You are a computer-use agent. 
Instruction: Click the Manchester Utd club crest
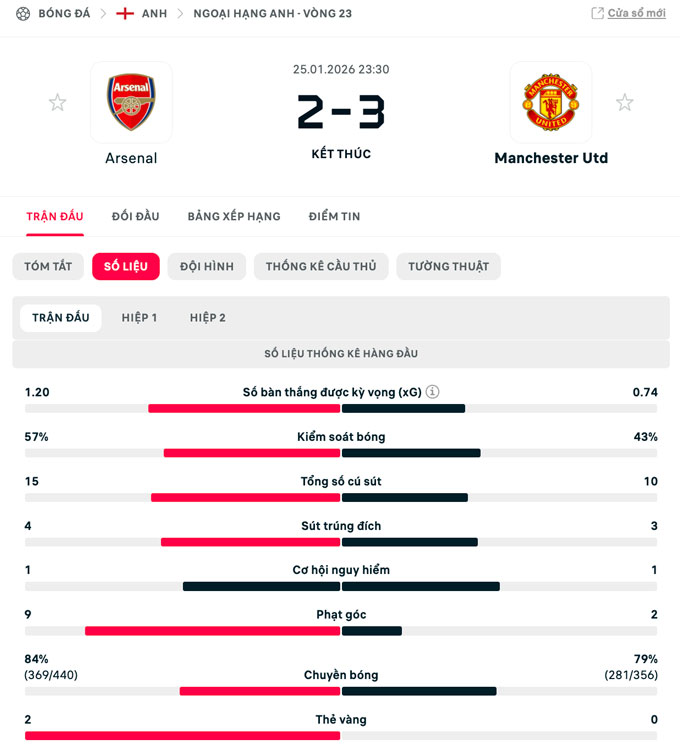point(550,102)
